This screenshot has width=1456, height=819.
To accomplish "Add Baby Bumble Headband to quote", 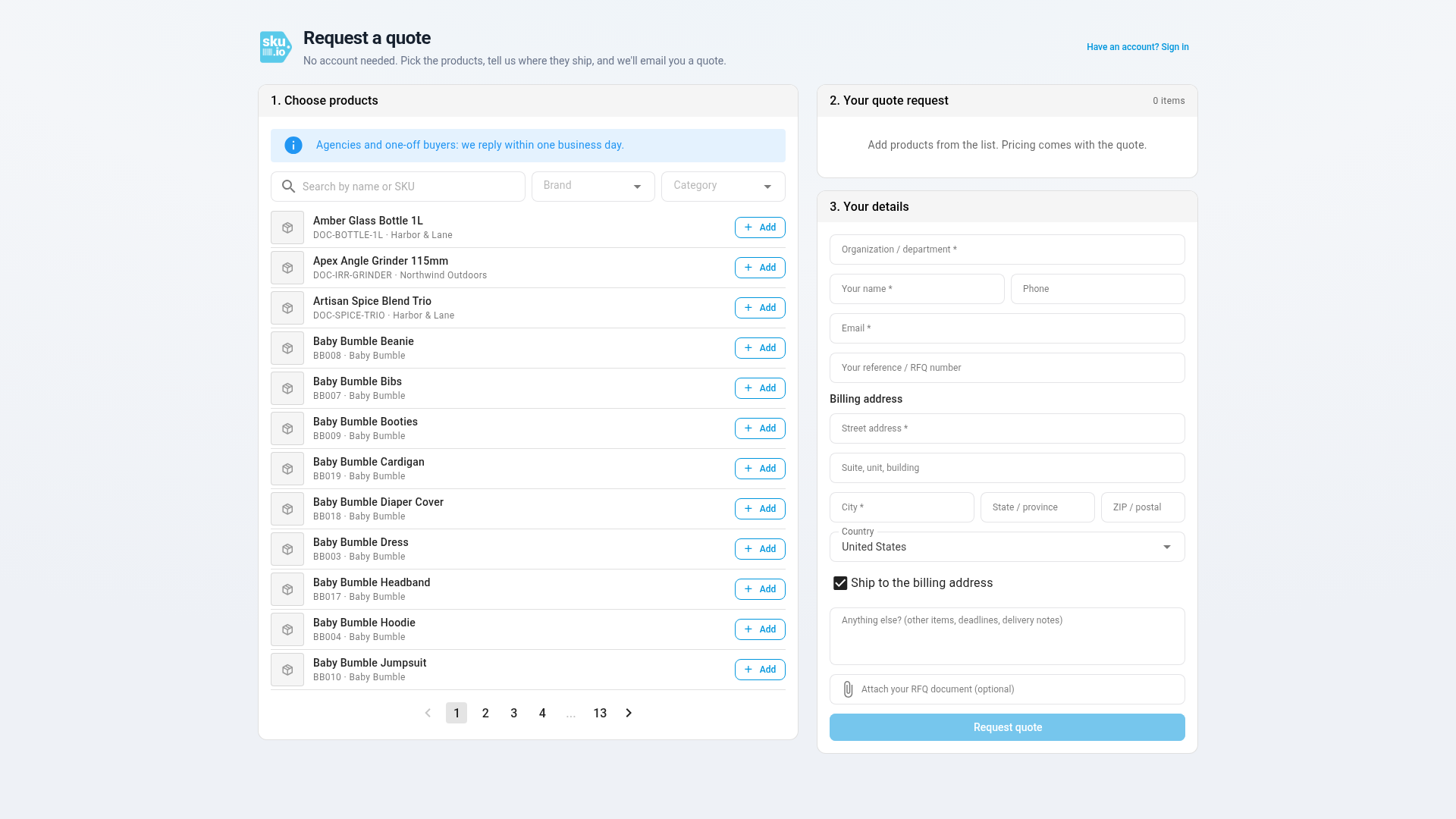I will 760,589.
